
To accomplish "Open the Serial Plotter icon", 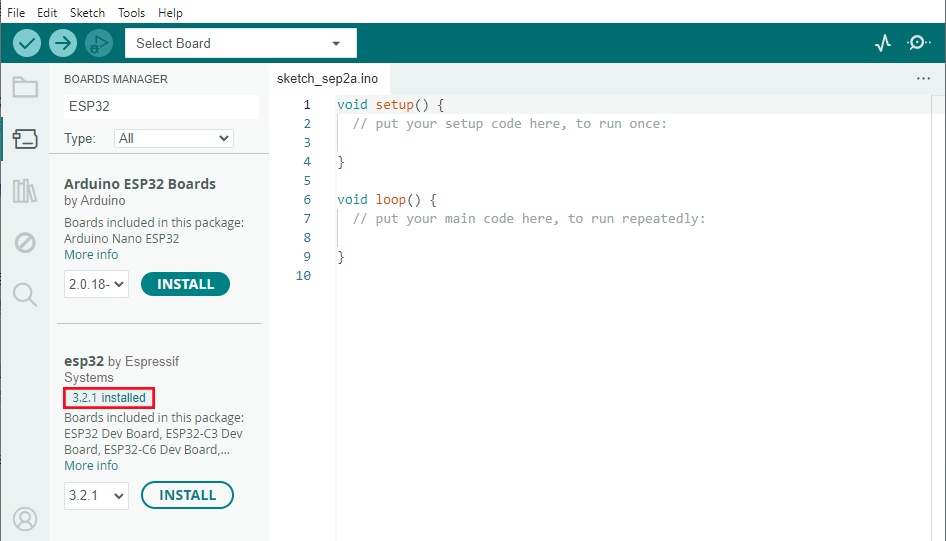I will point(883,43).
